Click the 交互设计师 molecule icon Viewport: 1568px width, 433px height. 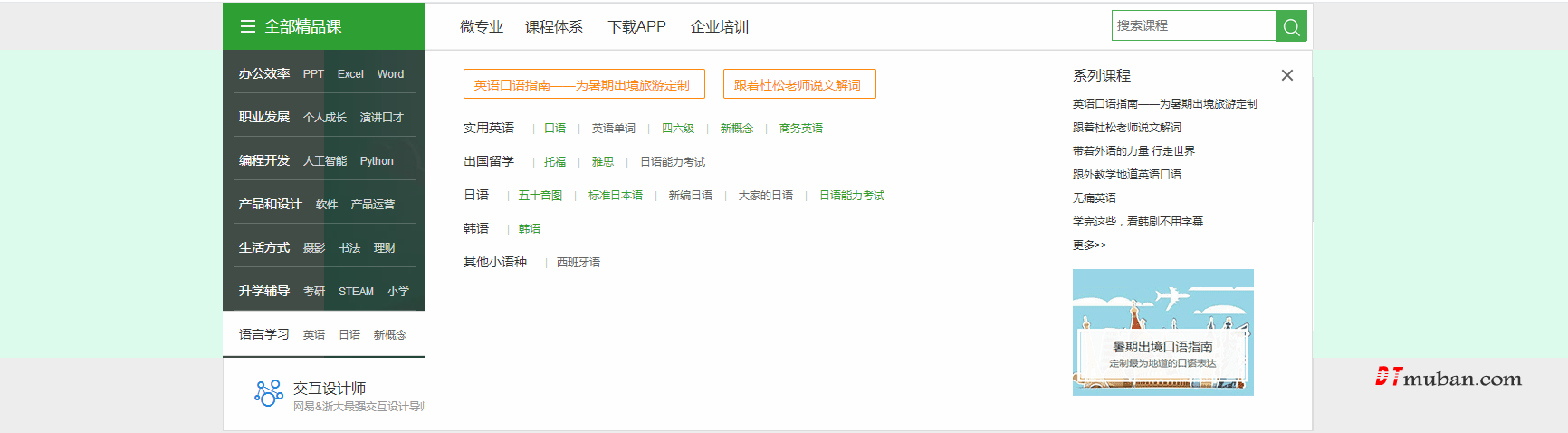[268, 393]
